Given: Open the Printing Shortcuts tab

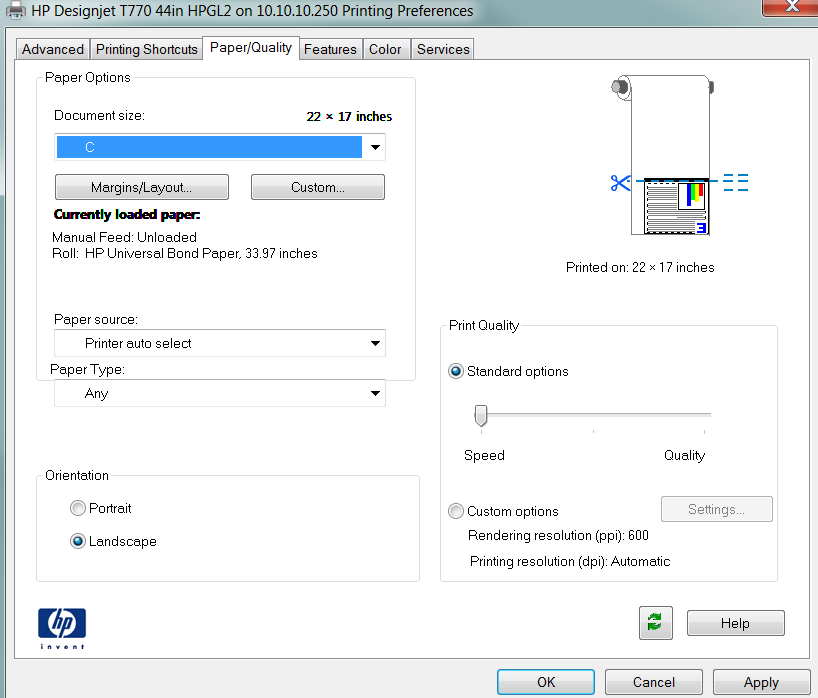Looking at the screenshot, I should point(147,49).
